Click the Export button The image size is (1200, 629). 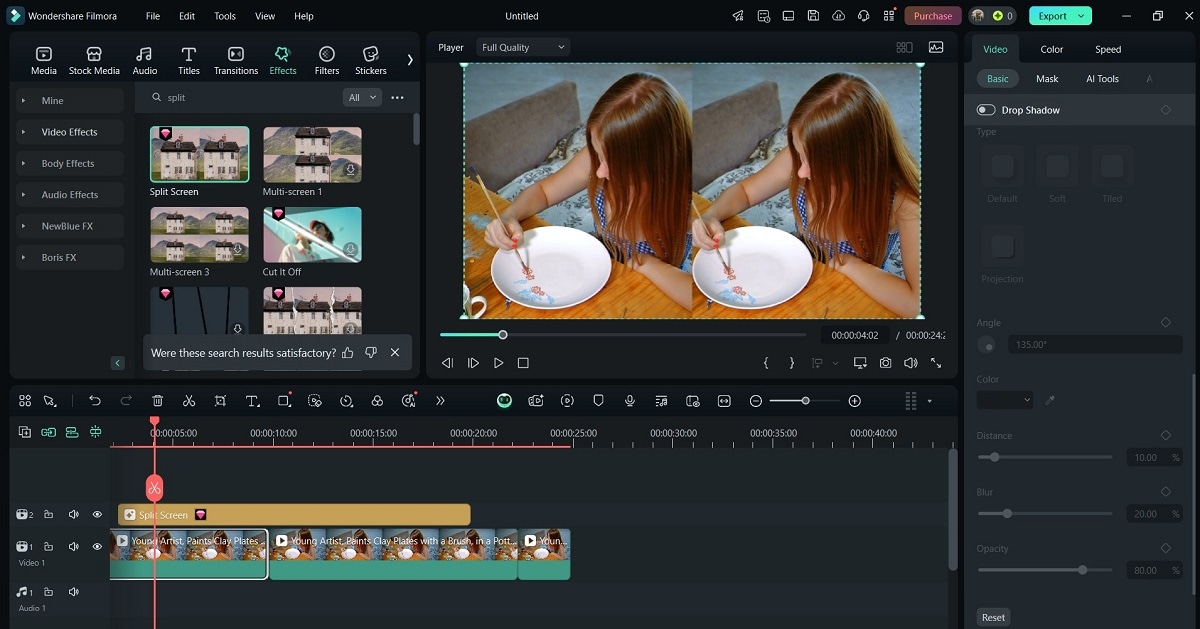(1060, 16)
